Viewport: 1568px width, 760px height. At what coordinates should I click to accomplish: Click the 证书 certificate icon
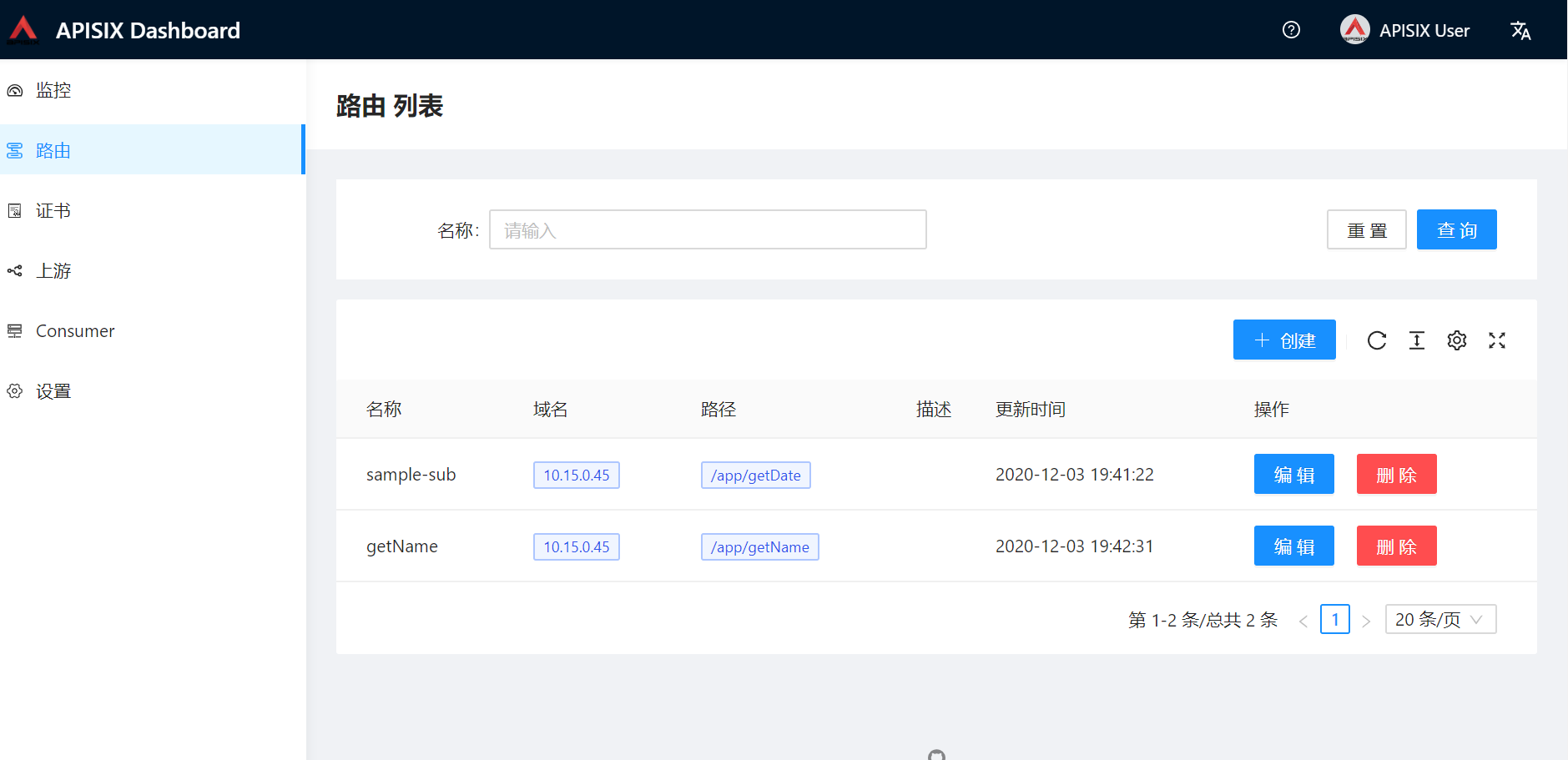pos(14,210)
